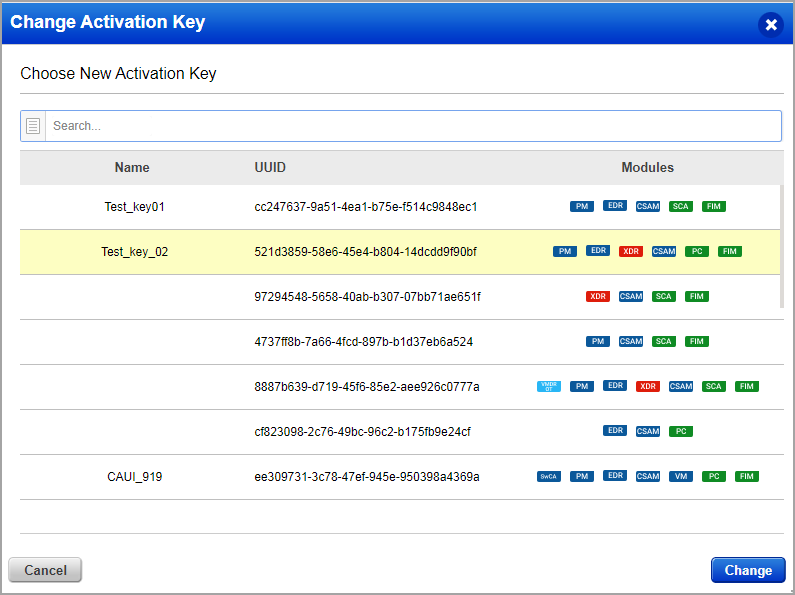The height and width of the screenshot is (595, 795).
Task: Click the EDR badge in Test_key_02 row
Action: coord(598,250)
